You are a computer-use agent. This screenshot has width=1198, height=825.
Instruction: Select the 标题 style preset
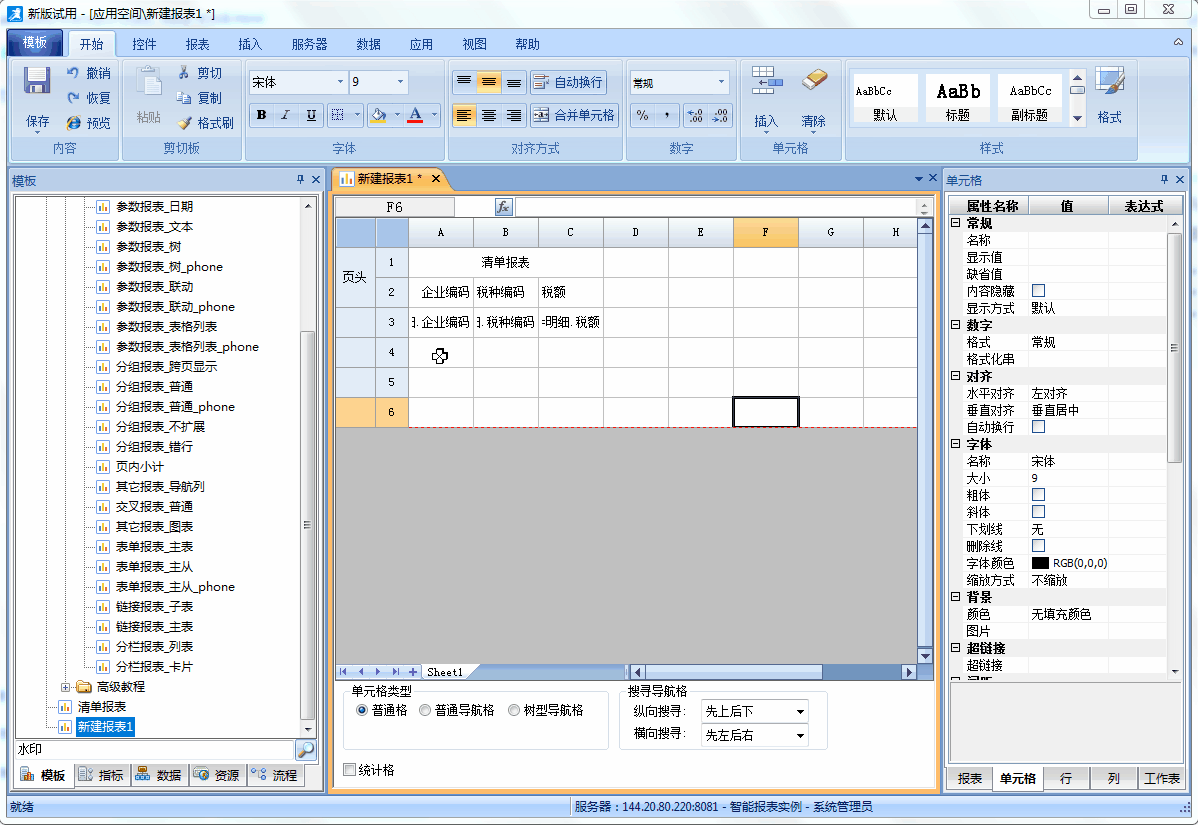957,99
